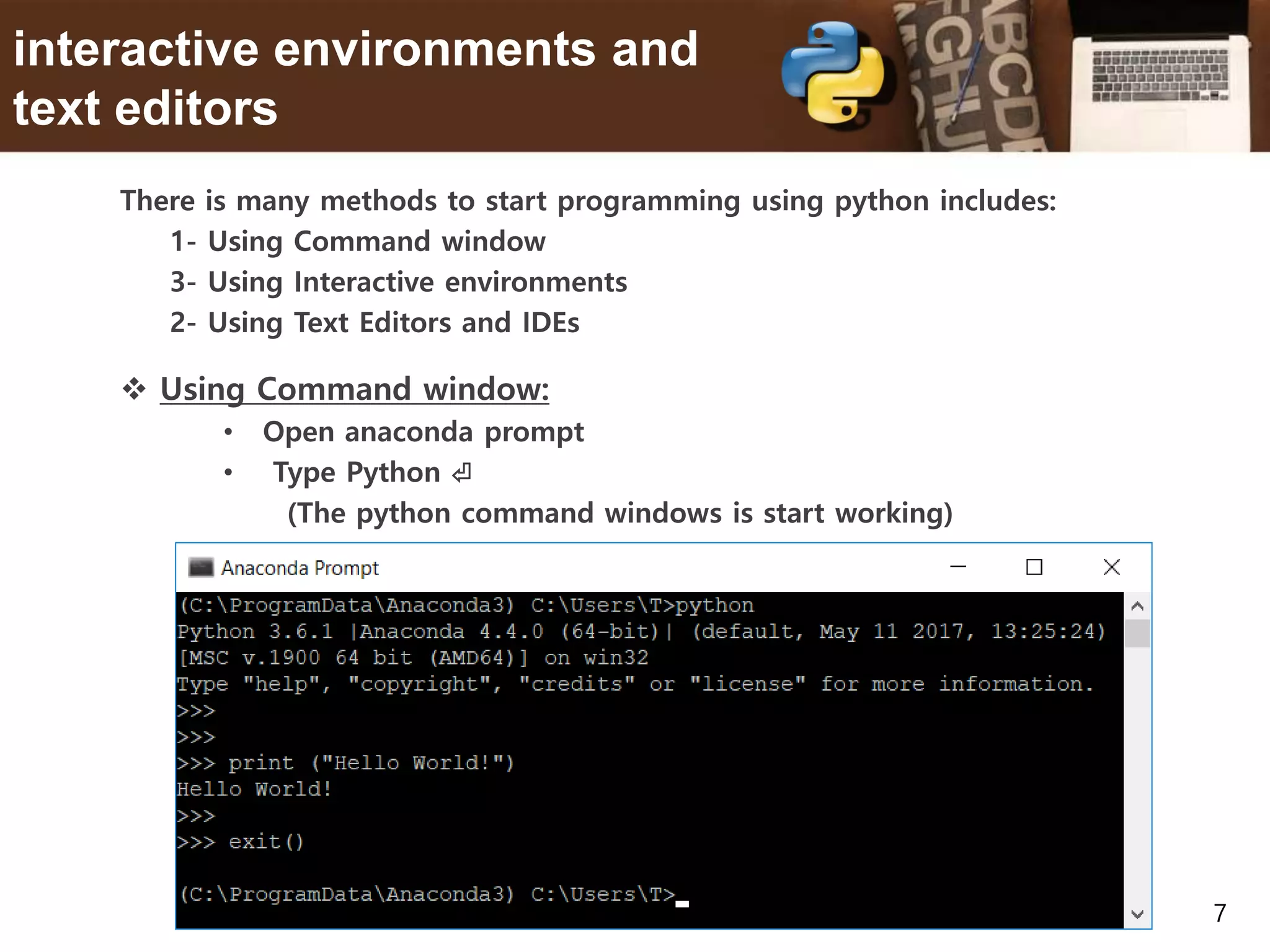Click the Anaconda Prompt title text
The image size is (1270, 952).
click(300, 568)
